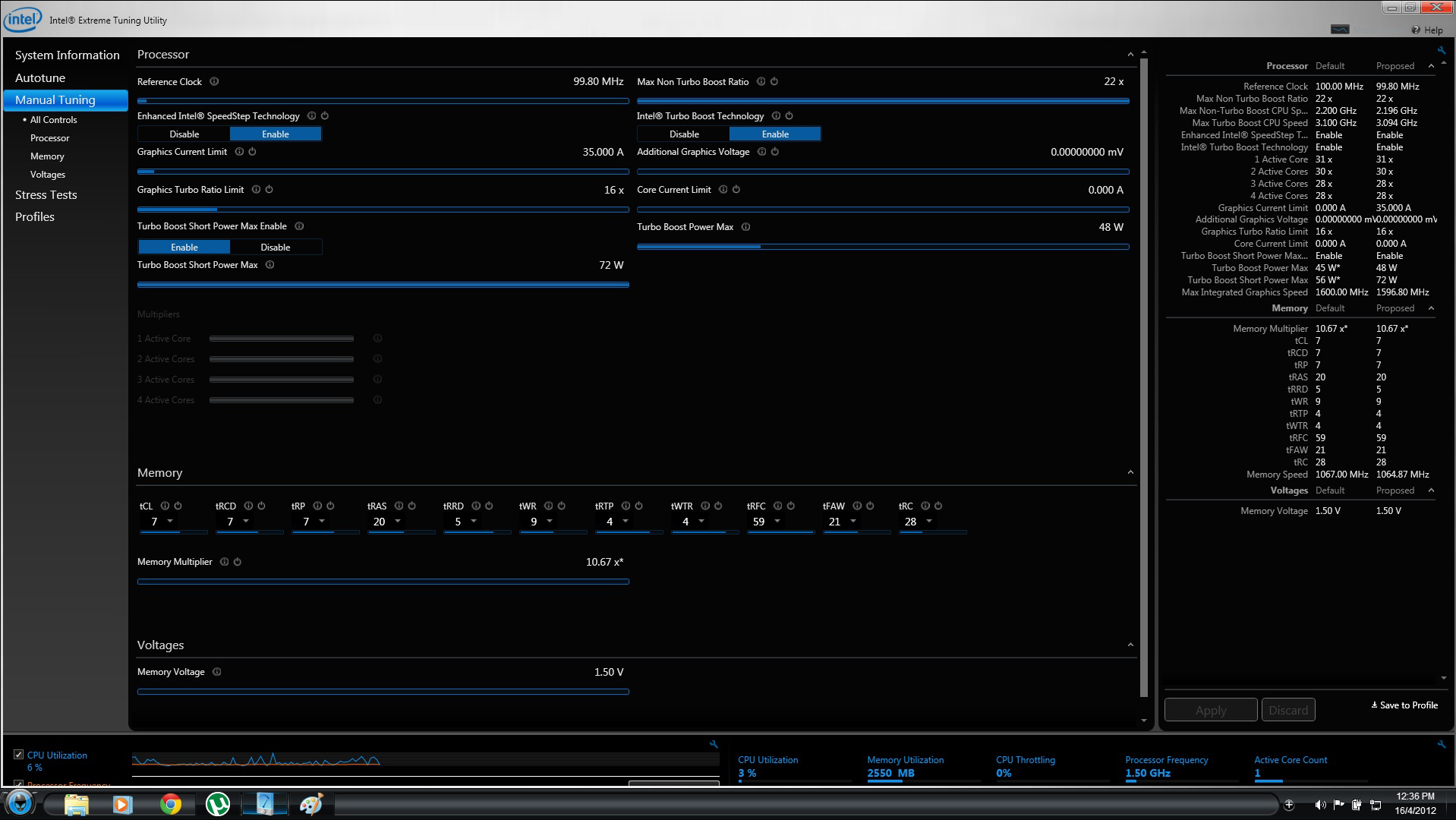This screenshot has width=1456, height=820.
Task: Click the info icon beside Memory Voltage
Action: (216, 672)
